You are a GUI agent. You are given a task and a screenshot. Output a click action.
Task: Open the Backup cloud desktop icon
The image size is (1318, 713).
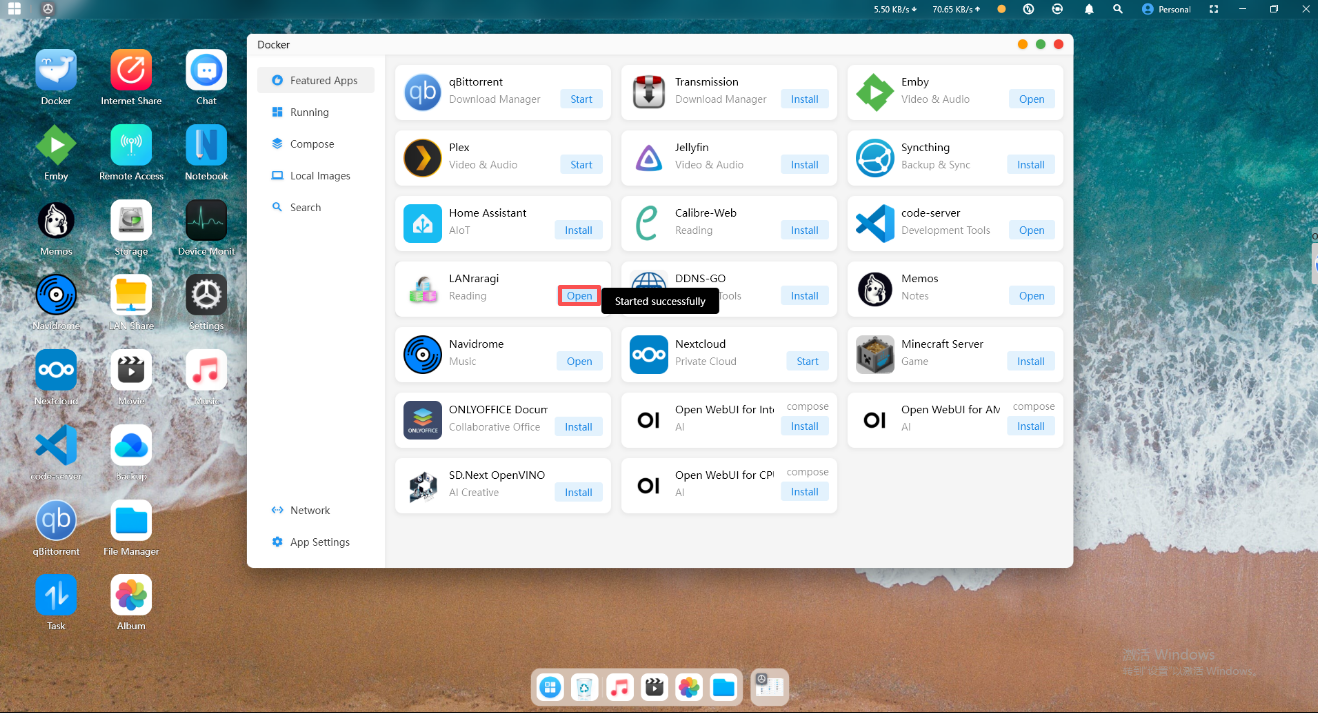click(x=131, y=445)
